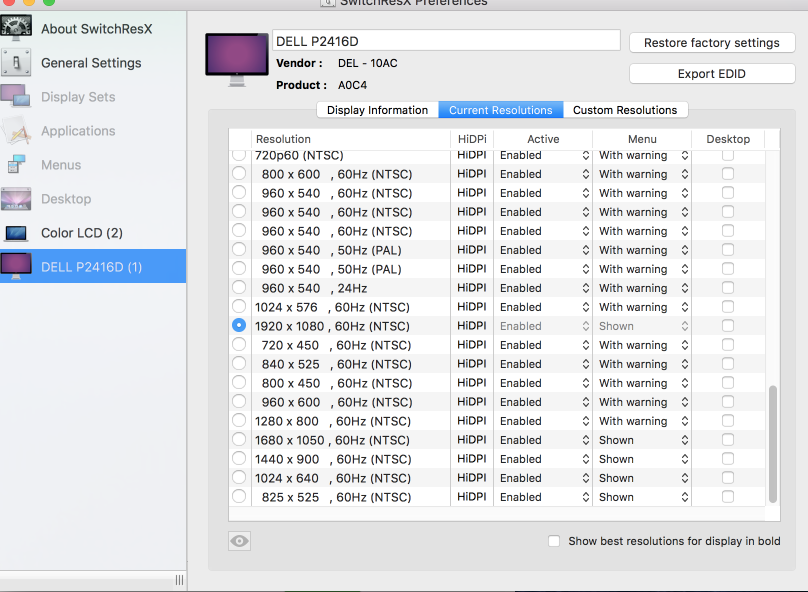Click the Active column header

pyautogui.click(x=543, y=139)
